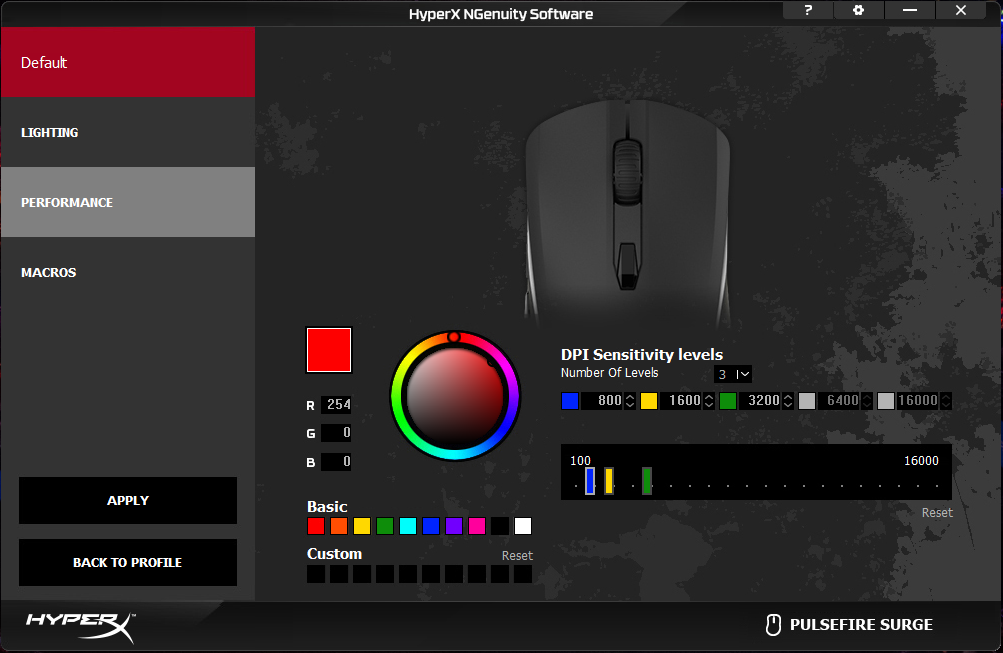The height and width of the screenshot is (653, 1003).
Task: Click the large red current color preview
Action: coord(329,350)
